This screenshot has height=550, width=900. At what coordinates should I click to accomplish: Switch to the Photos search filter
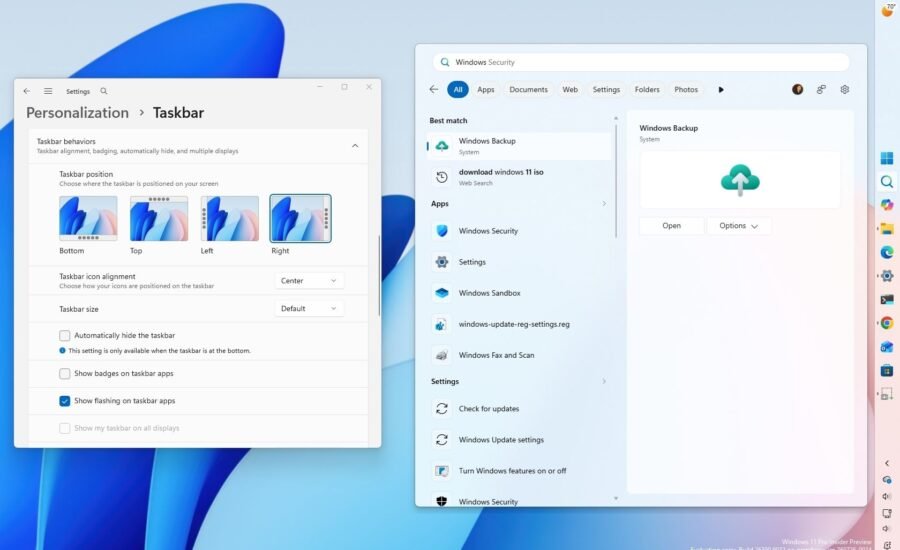click(x=686, y=90)
